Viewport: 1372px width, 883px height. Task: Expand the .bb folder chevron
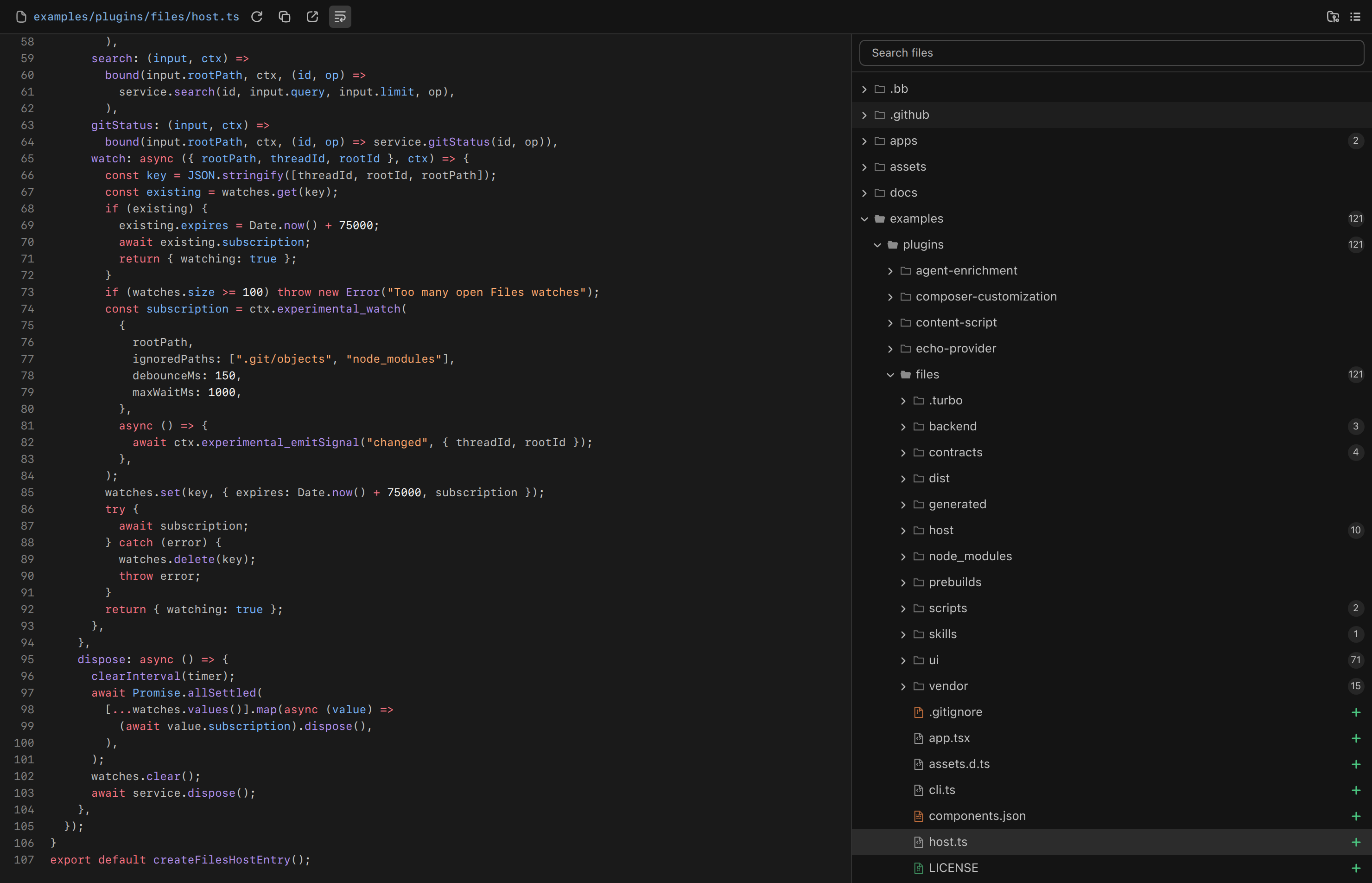coord(864,89)
